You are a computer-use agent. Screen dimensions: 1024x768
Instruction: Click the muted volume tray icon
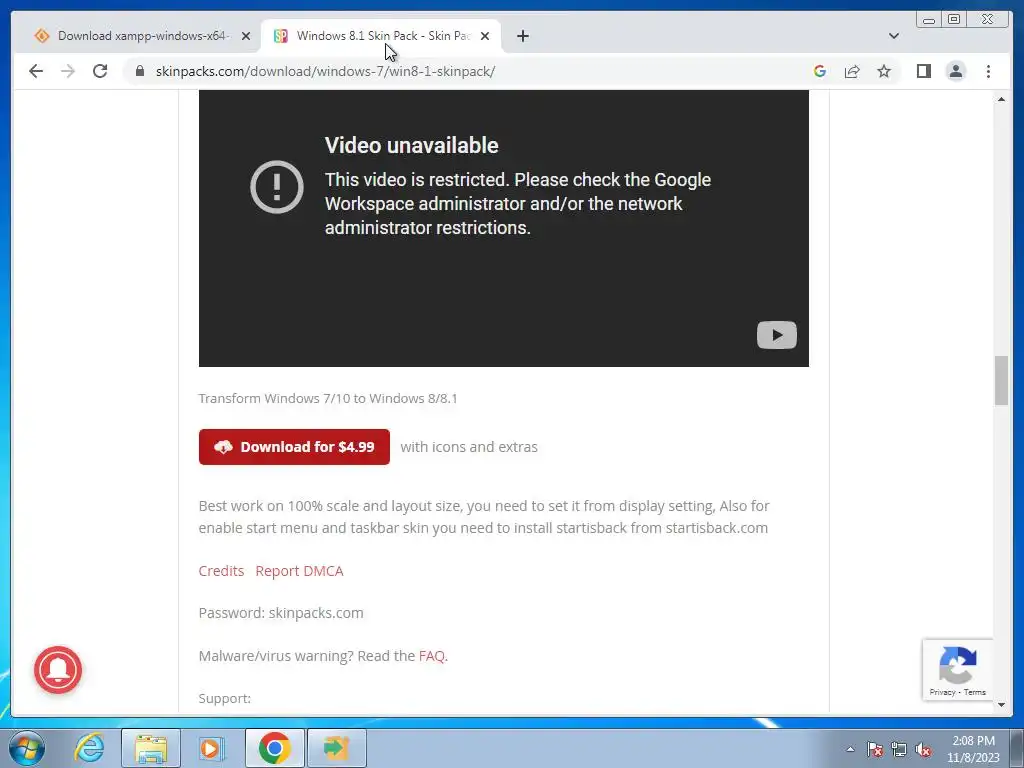tap(923, 749)
